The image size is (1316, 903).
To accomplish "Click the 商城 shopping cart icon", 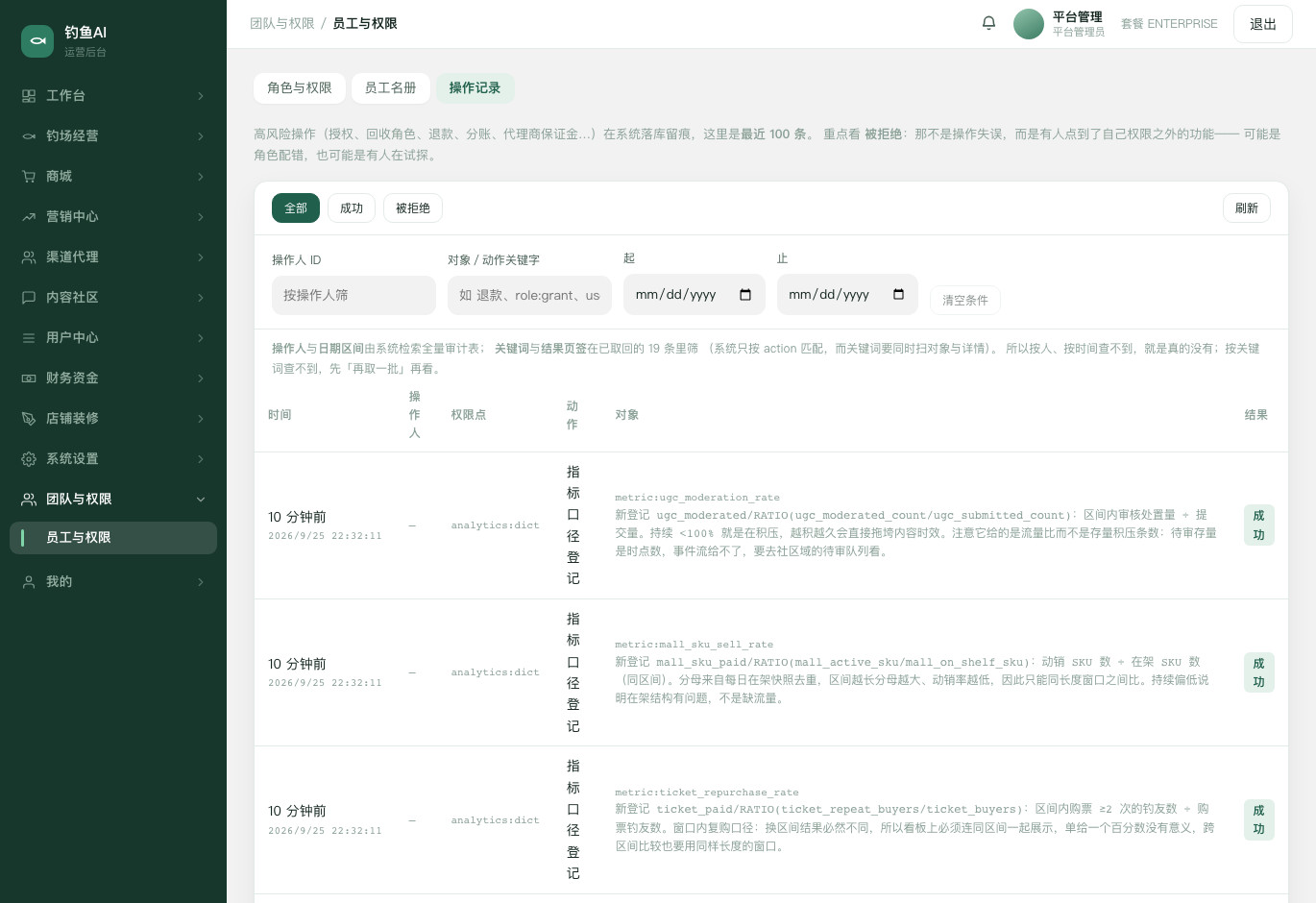I will coord(29,177).
